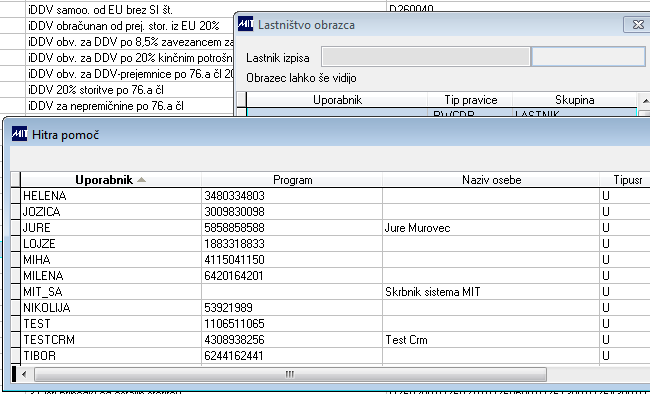Sort by Naziv osebe column header
This screenshot has height=394, width=650.
[x=491, y=180]
